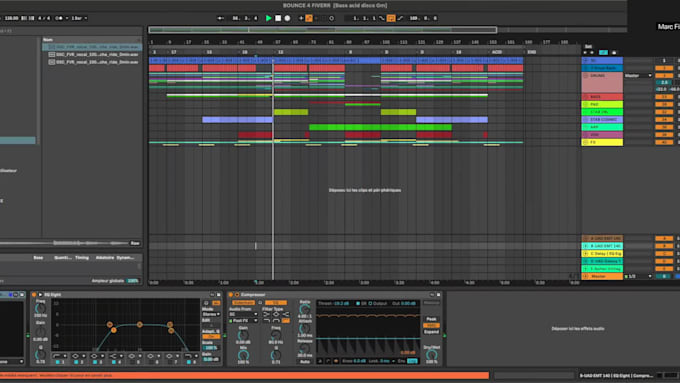680x383 pixels.
Task: Click EQ Eight Freq knob
Action: pos(40,308)
